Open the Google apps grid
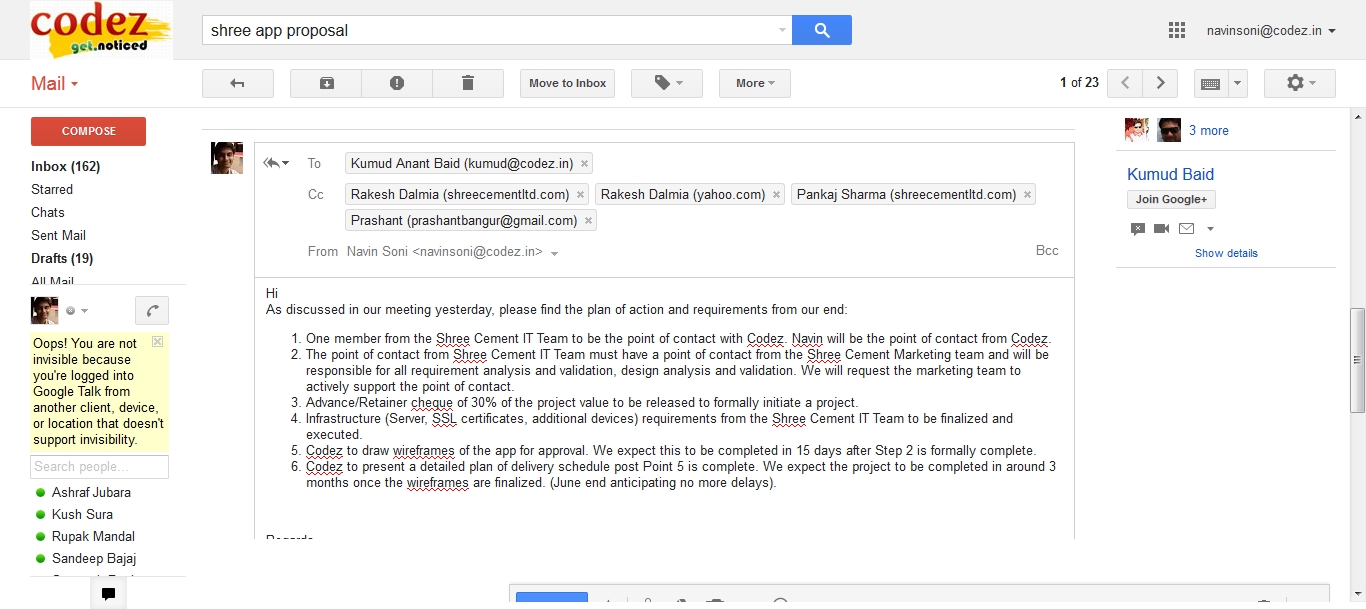The image size is (1366, 609). pyautogui.click(x=1177, y=30)
